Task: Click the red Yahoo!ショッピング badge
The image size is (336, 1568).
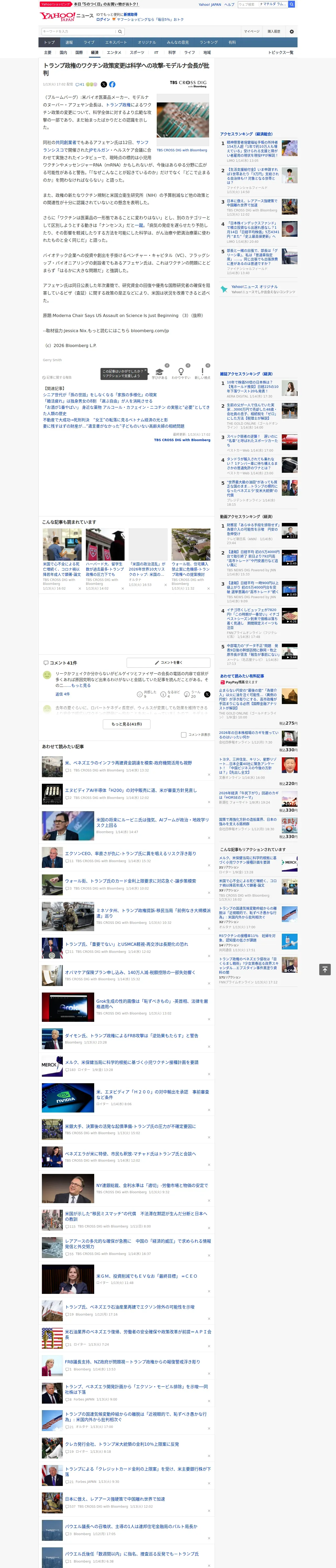Action: click(56, 4)
